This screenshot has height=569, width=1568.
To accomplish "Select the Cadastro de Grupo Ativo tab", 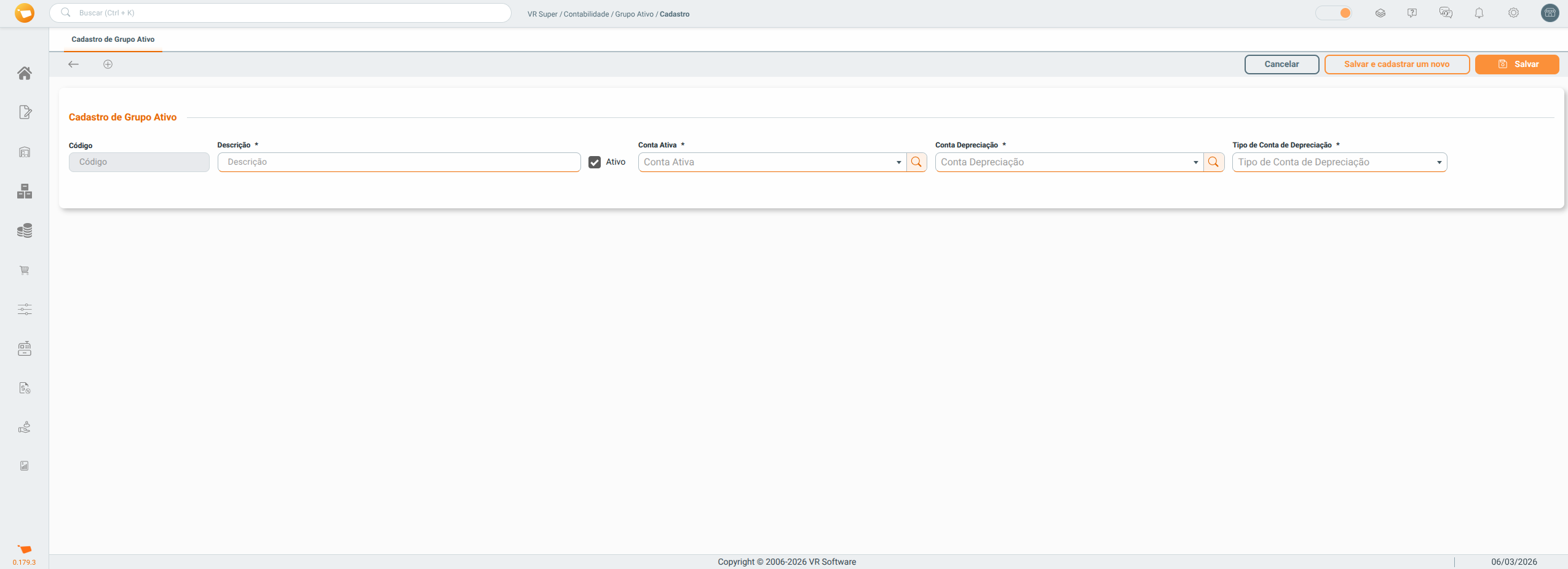I will pos(113,39).
